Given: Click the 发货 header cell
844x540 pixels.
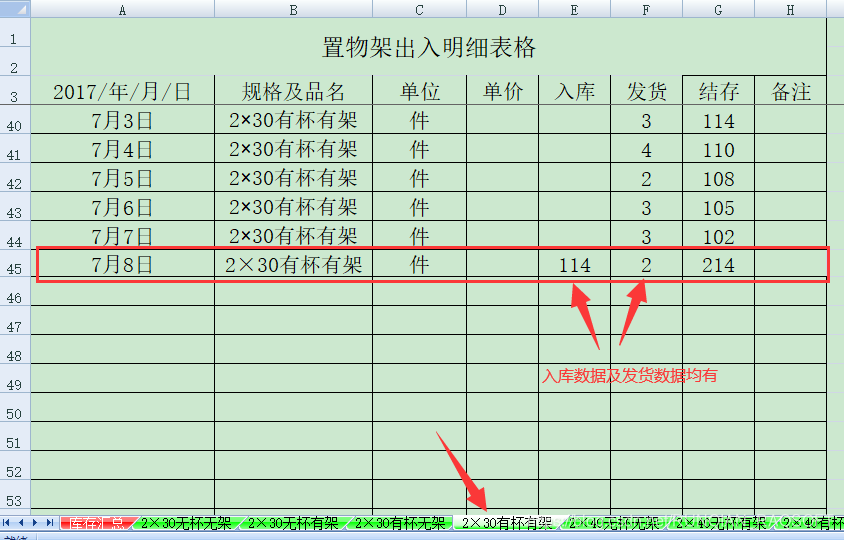Looking at the screenshot, I should pos(646,90).
